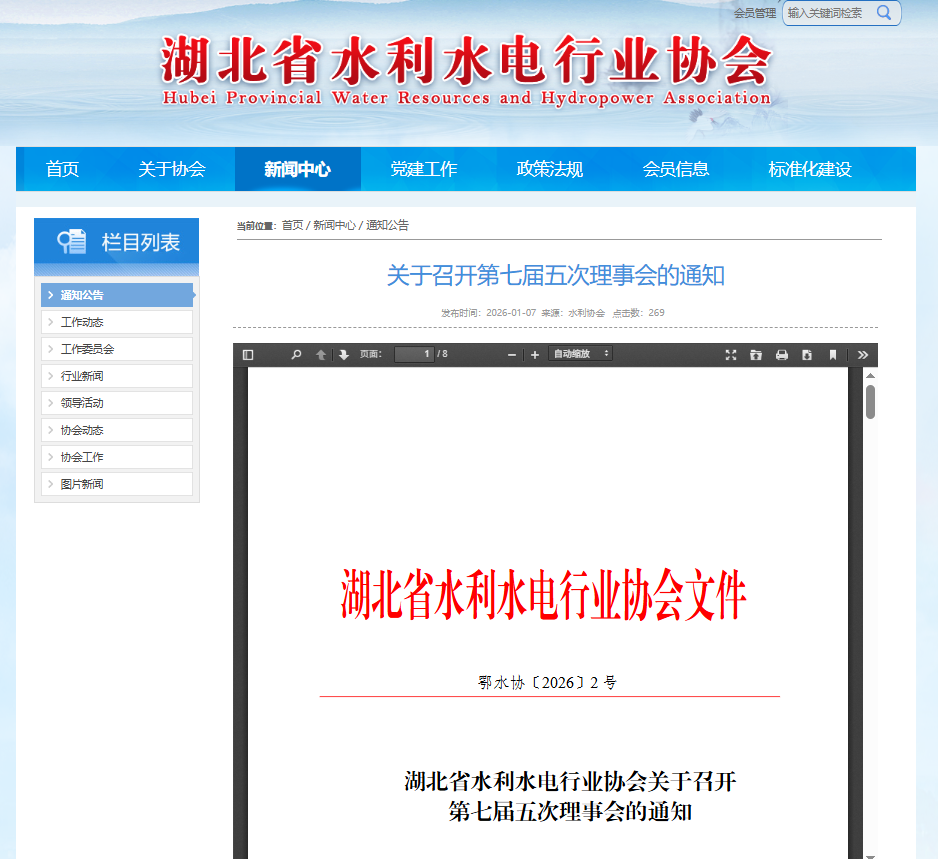Print the PDF document
Screen dimensions: 938x859
pos(782,354)
